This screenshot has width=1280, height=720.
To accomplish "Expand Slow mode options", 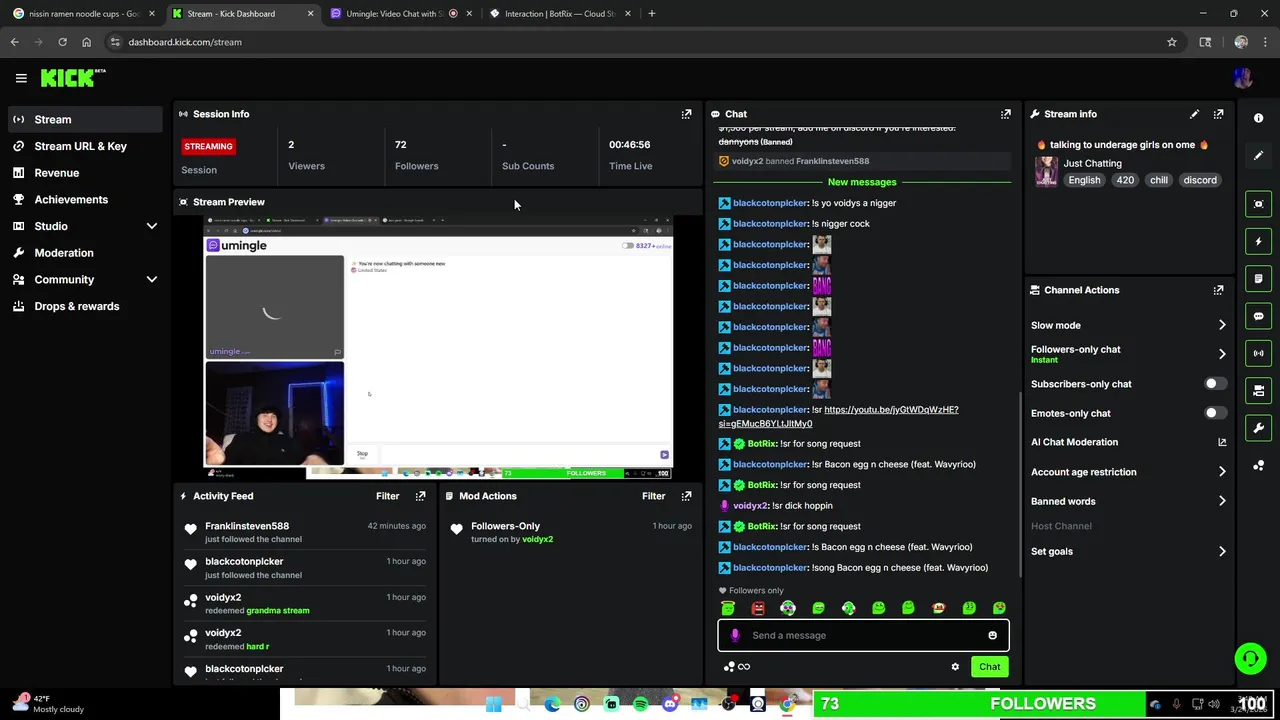I will (x=1222, y=325).
